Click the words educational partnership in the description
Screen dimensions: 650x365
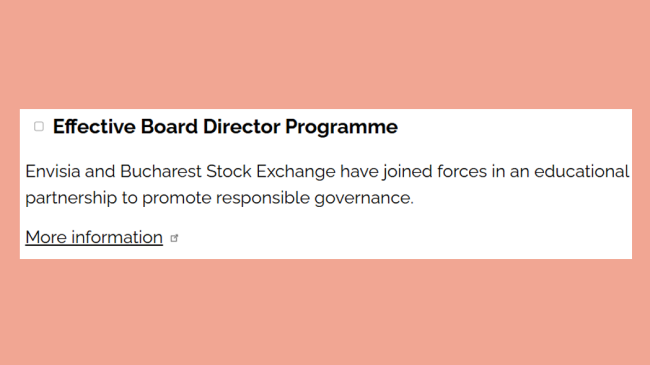[x=582, y=171]
